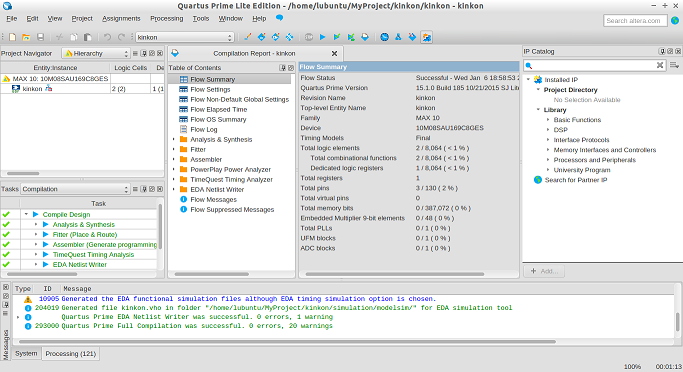This screenshot has height=372, width=683.
Task: Click the Copy icon in toolbar
Action: click(74, 37)
